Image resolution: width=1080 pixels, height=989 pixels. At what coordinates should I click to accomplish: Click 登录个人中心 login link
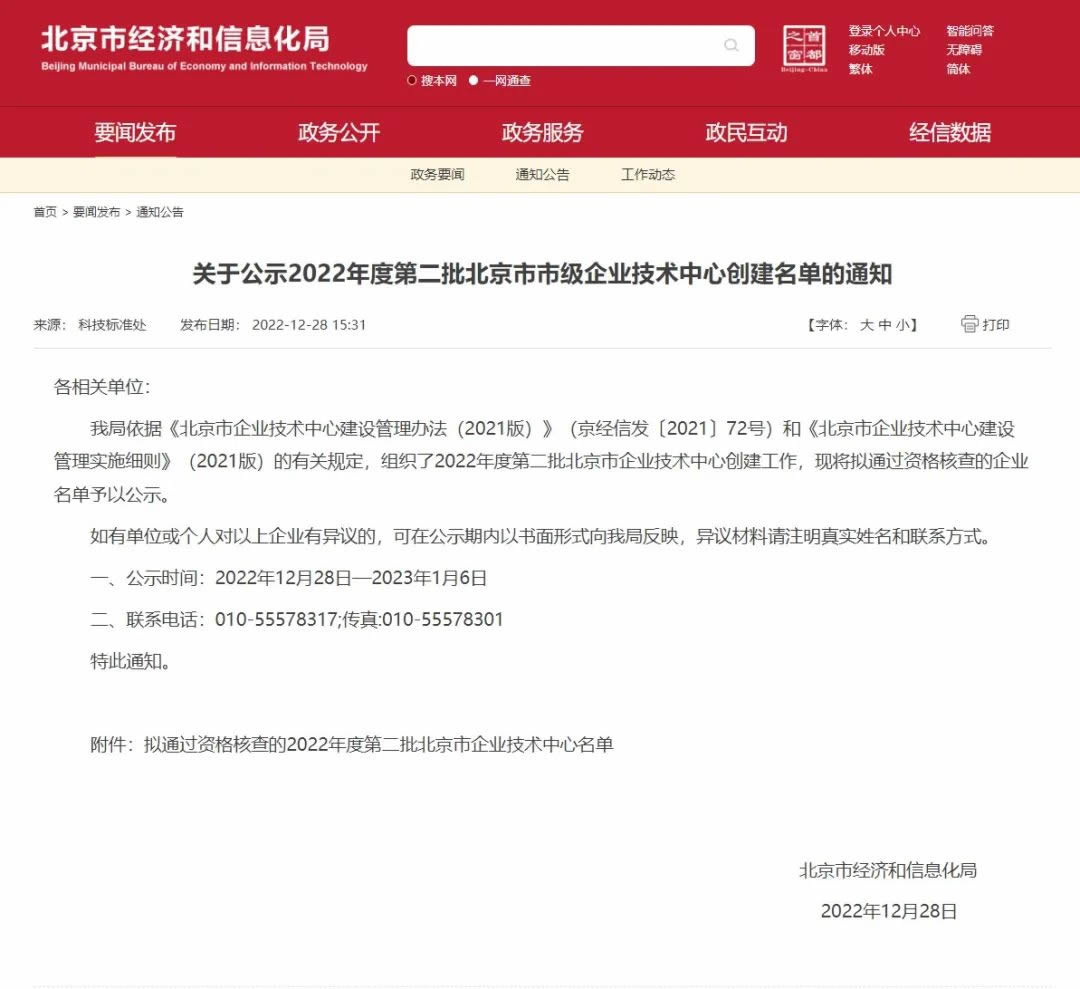coord(884,31)
